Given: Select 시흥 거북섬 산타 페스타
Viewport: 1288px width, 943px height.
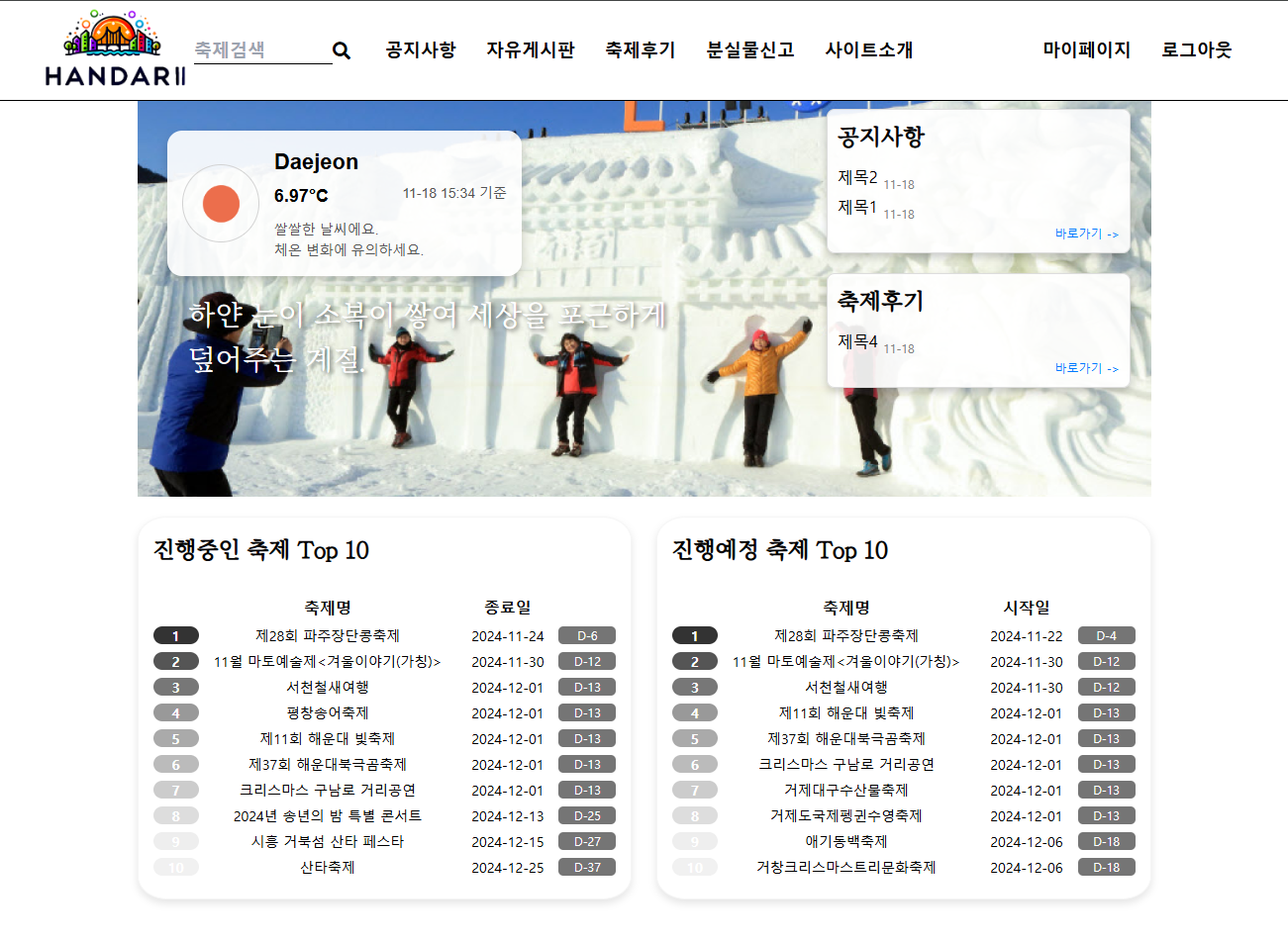Looking at the screenshot, I should 328,841.
